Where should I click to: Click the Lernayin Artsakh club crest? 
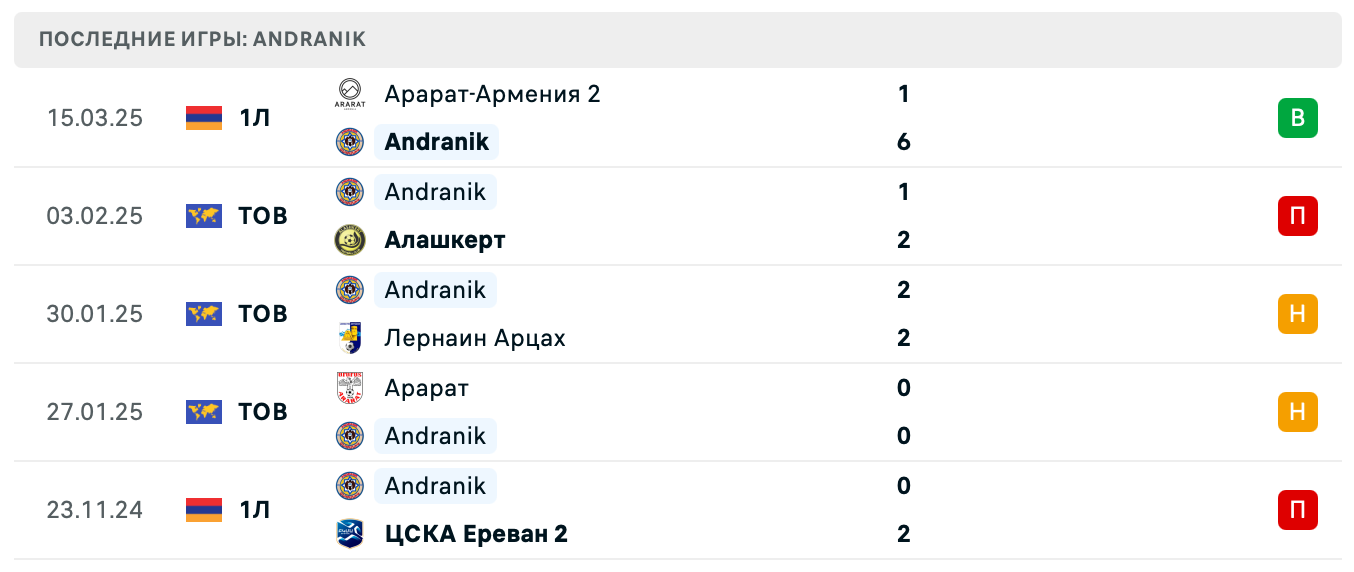pos(350,338)
